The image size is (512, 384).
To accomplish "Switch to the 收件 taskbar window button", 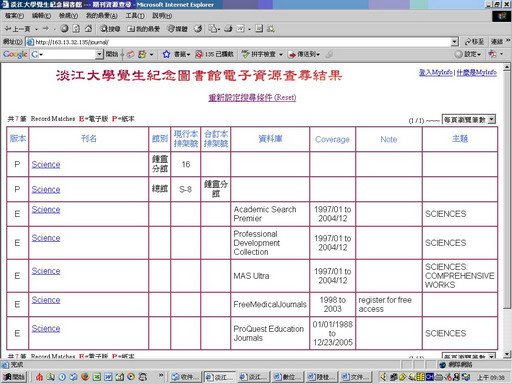I will tap(184, 377).
